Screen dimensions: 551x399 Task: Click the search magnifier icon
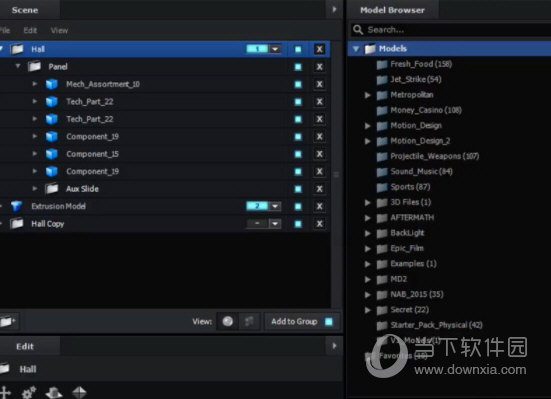click(358, 30)
